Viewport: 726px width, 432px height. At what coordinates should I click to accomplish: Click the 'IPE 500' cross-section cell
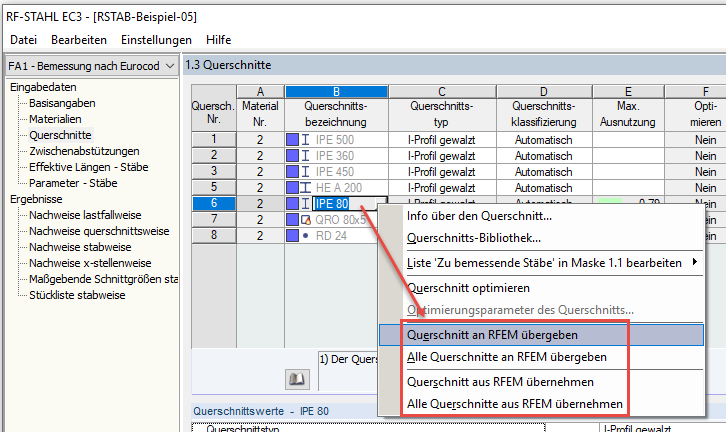(x=335, y=140)
